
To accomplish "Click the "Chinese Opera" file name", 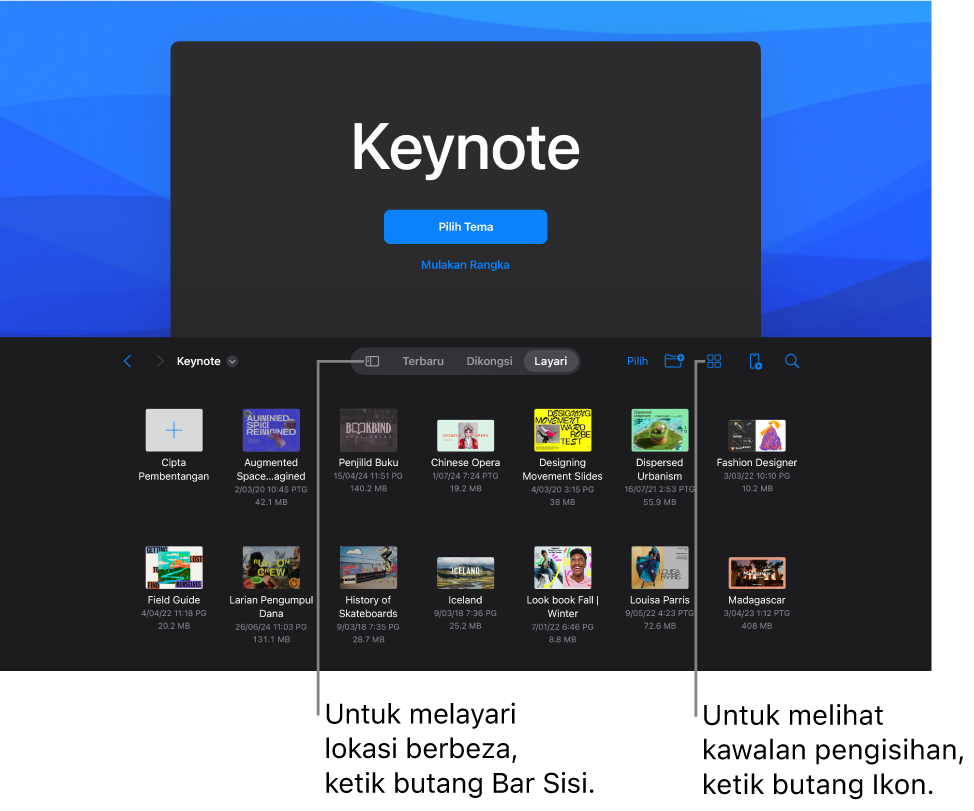I will point(465,463).
